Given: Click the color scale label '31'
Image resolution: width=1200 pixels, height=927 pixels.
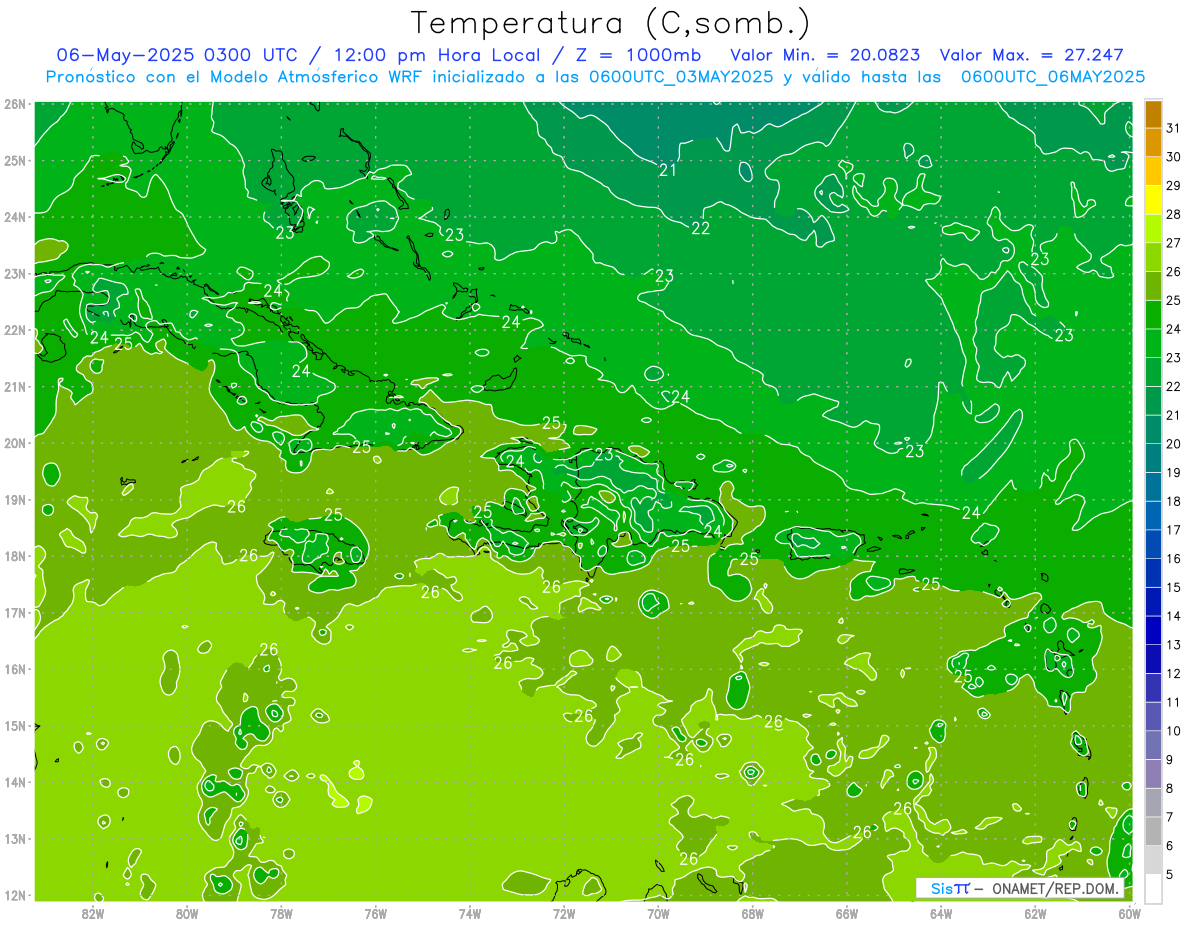Looking at the screenshot, I should pyautogui.click(x=1173, y=129).
